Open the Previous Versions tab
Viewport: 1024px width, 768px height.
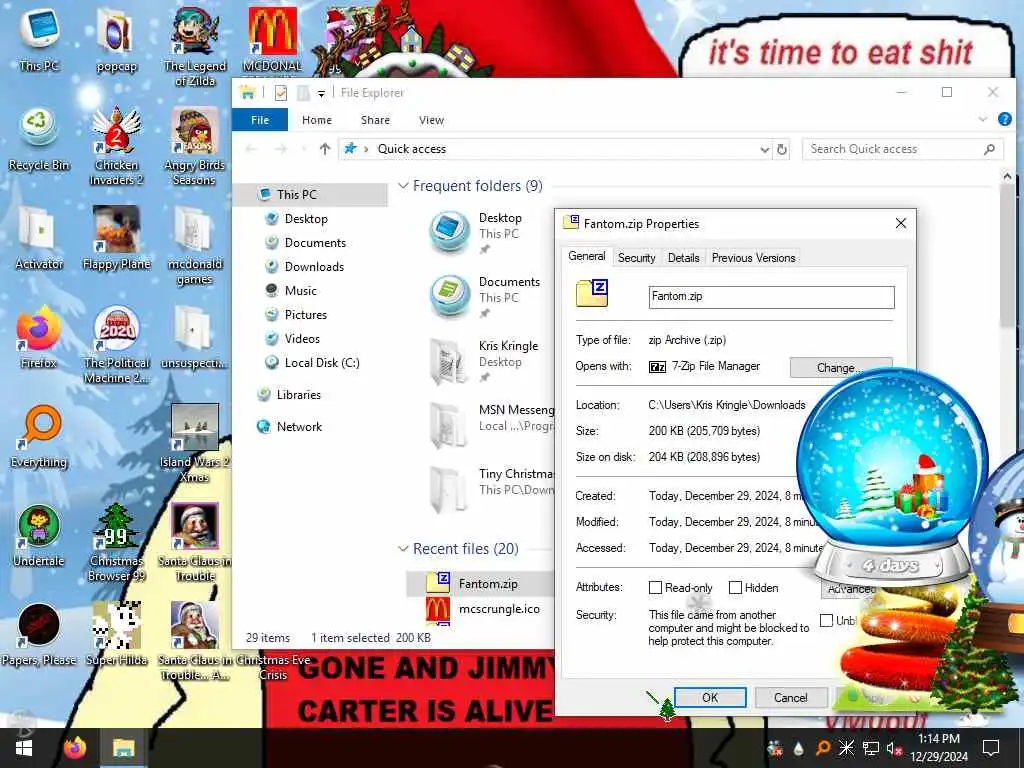754,258
